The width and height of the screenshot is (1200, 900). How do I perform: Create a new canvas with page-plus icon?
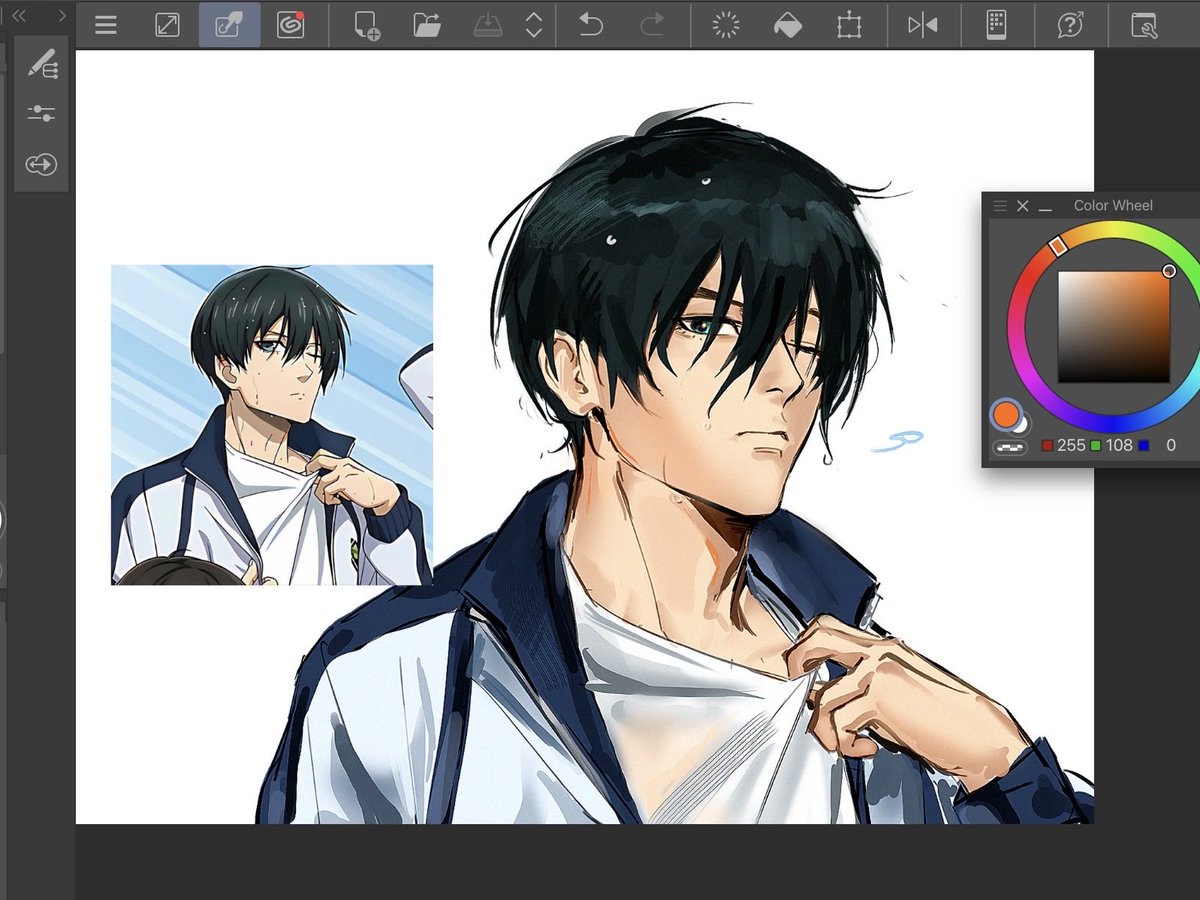(x=367, y=25)
